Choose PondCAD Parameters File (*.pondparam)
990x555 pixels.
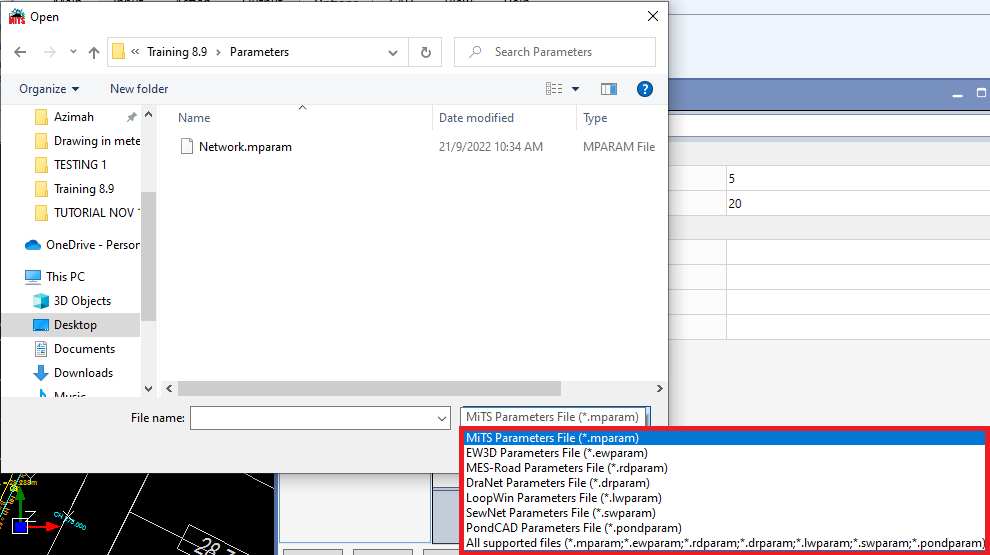coord(724,528)
